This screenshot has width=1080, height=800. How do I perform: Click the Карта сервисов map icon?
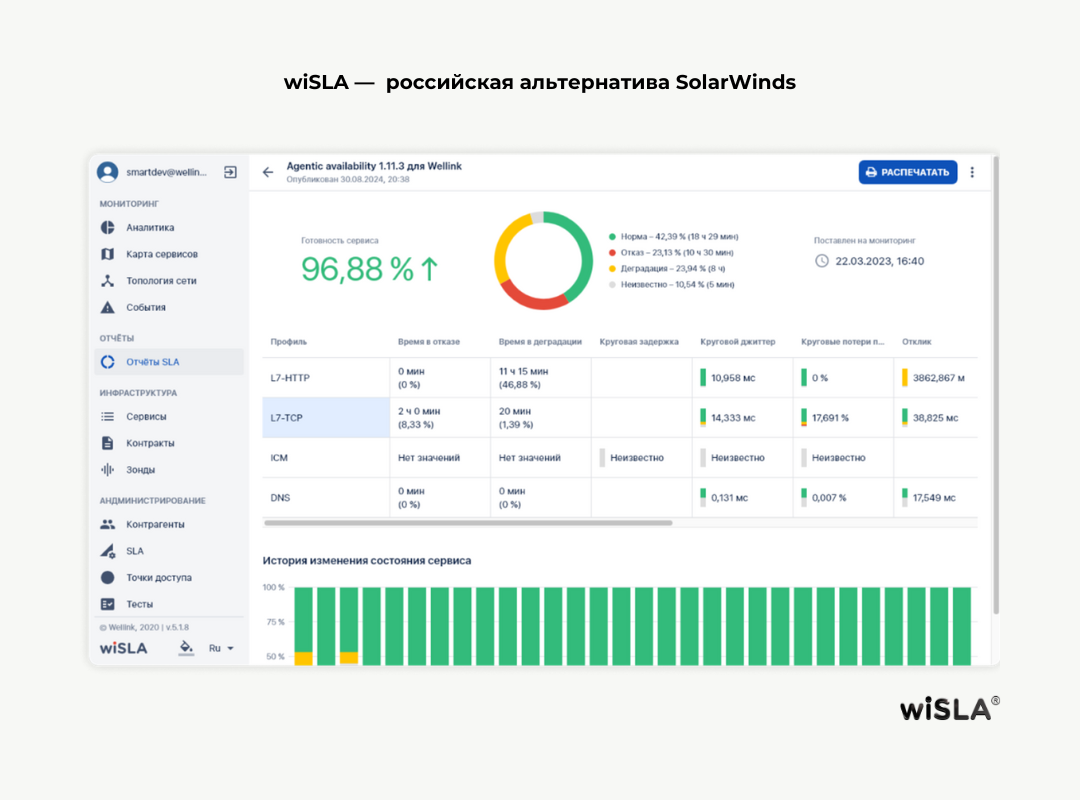click(108, 254)
